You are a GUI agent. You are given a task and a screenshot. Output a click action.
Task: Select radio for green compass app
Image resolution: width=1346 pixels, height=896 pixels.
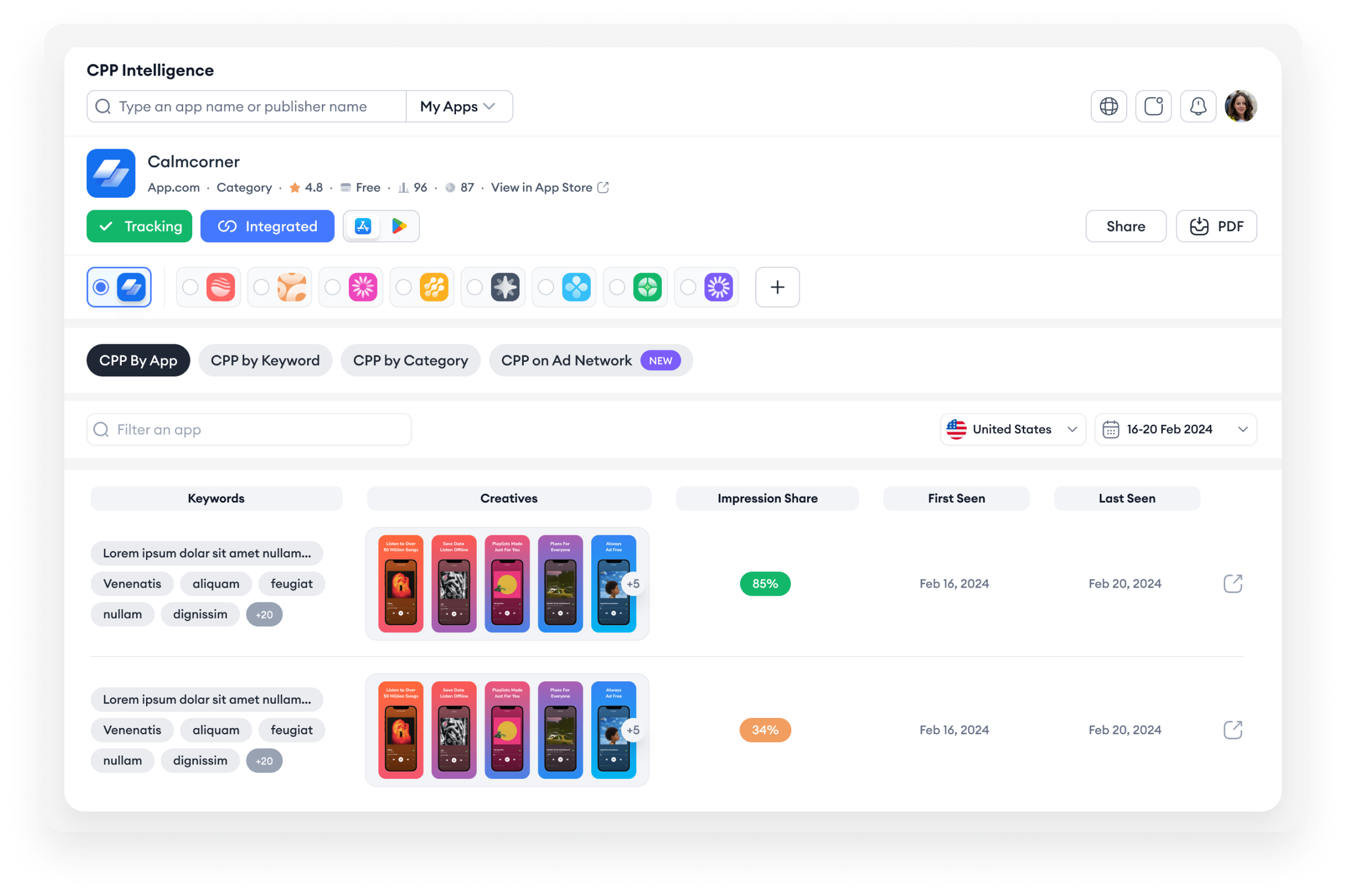[617, 287]
